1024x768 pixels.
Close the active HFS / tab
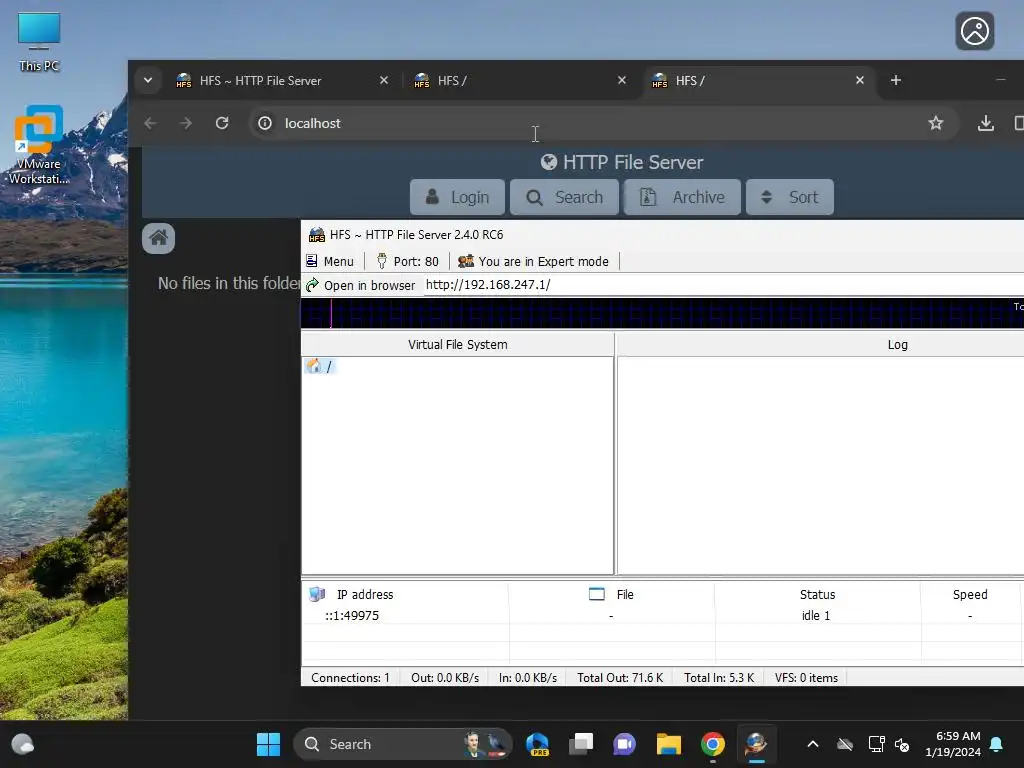point(859,80)
